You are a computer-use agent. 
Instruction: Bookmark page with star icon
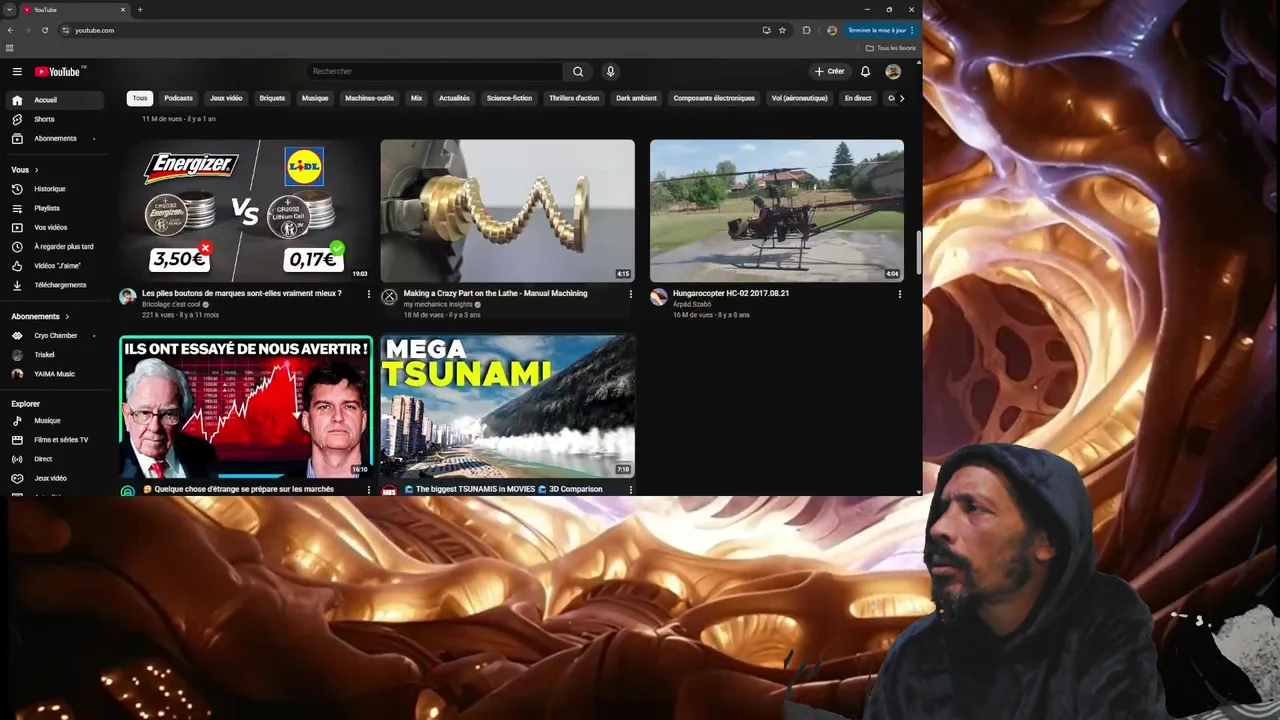click(782, 30)
